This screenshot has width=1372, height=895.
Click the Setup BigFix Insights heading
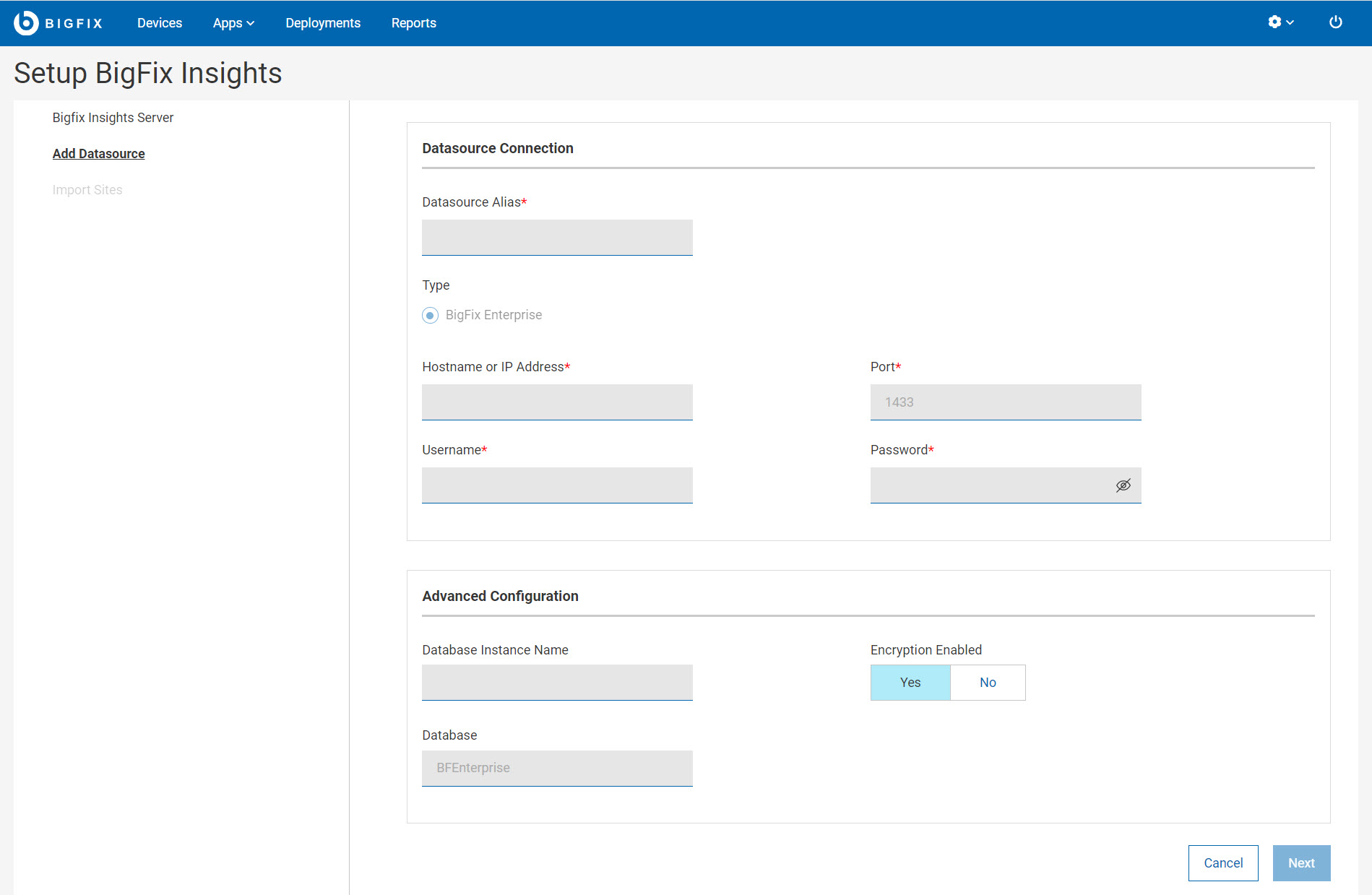(148, 73)
